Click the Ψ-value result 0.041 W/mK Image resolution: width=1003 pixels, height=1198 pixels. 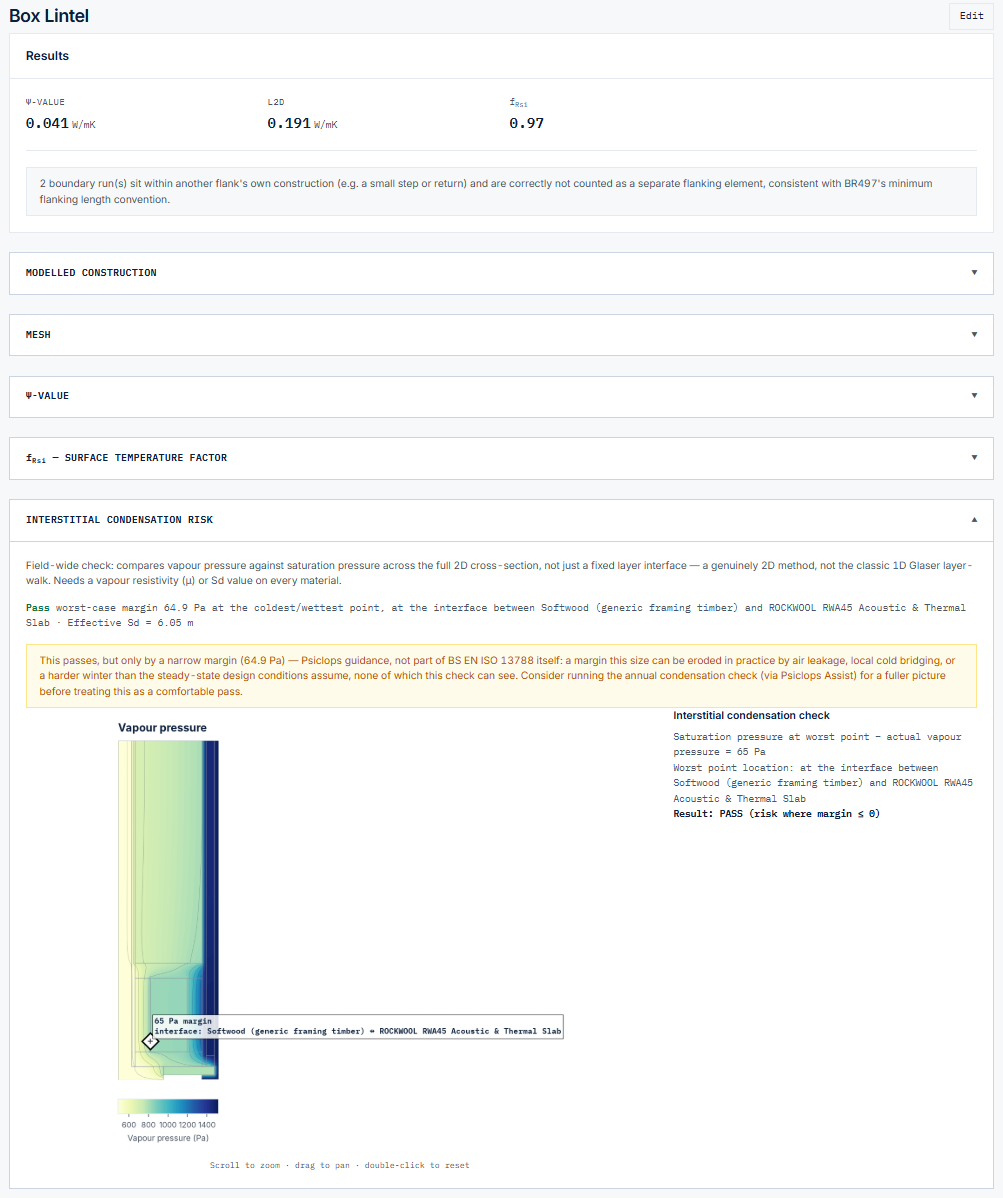[x=60, y=123]
